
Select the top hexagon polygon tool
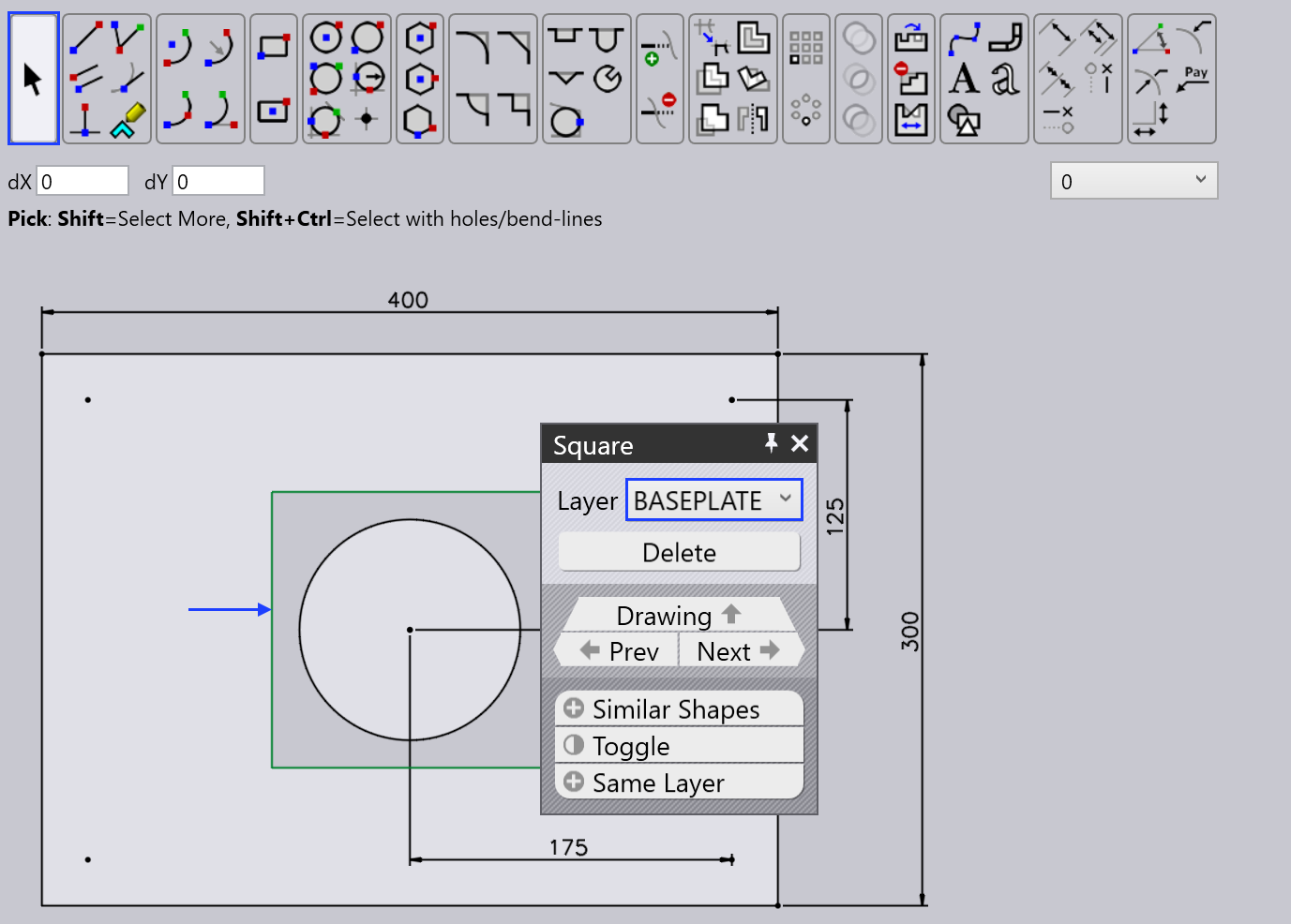coord(420,38)
